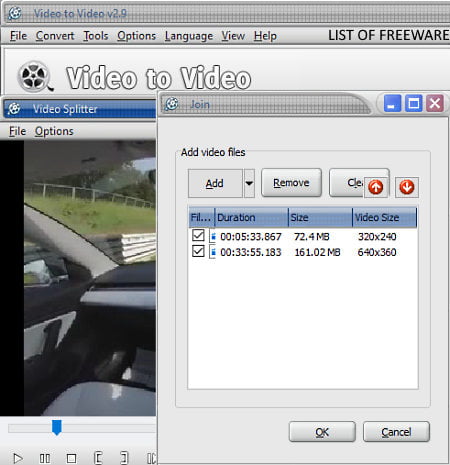The width and height of the screenshot is (450, 465).
Task: Set end marker with right bracket icon
Action: click(124, 458)
